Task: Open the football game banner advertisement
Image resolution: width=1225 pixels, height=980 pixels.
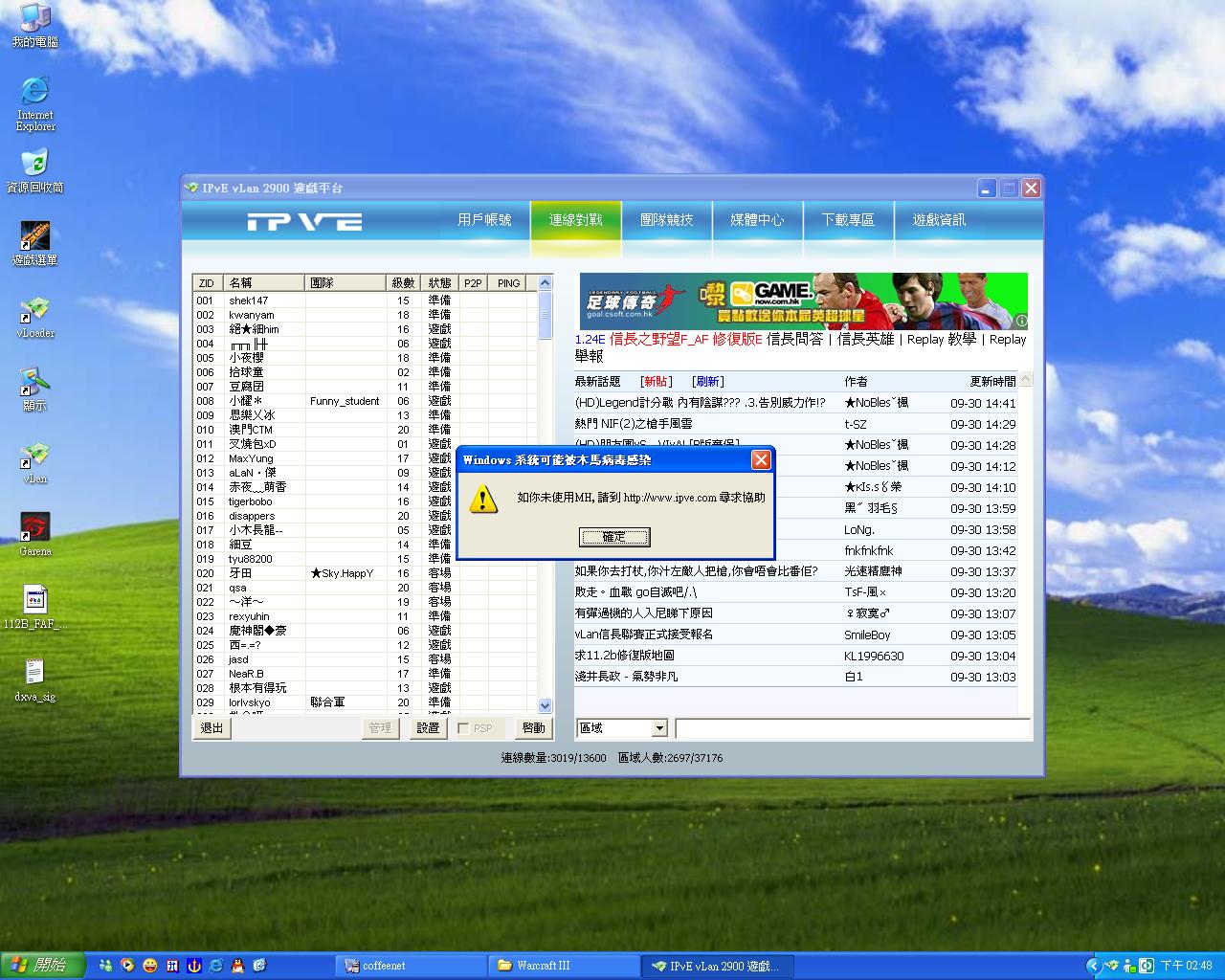Action: pyautogui.click(x=804, y=301)
